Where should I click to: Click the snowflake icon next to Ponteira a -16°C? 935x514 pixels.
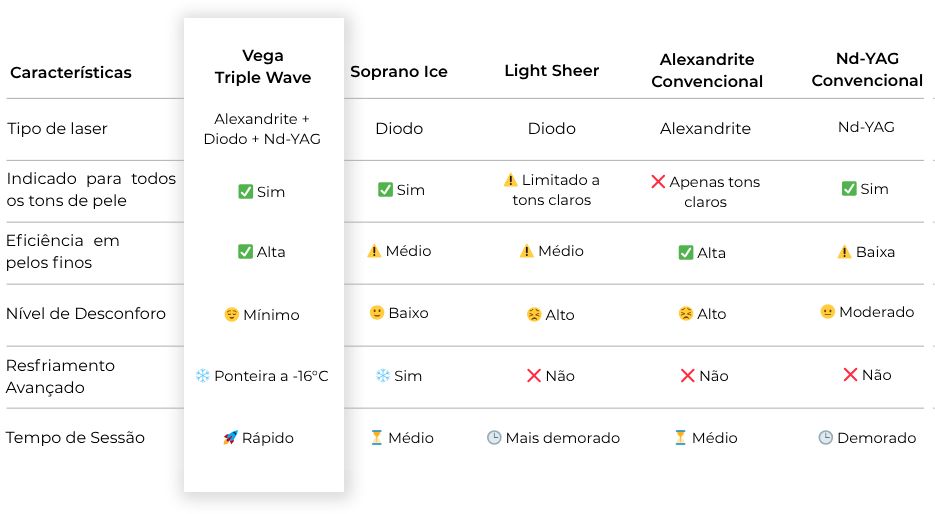[x=203, y=376]
